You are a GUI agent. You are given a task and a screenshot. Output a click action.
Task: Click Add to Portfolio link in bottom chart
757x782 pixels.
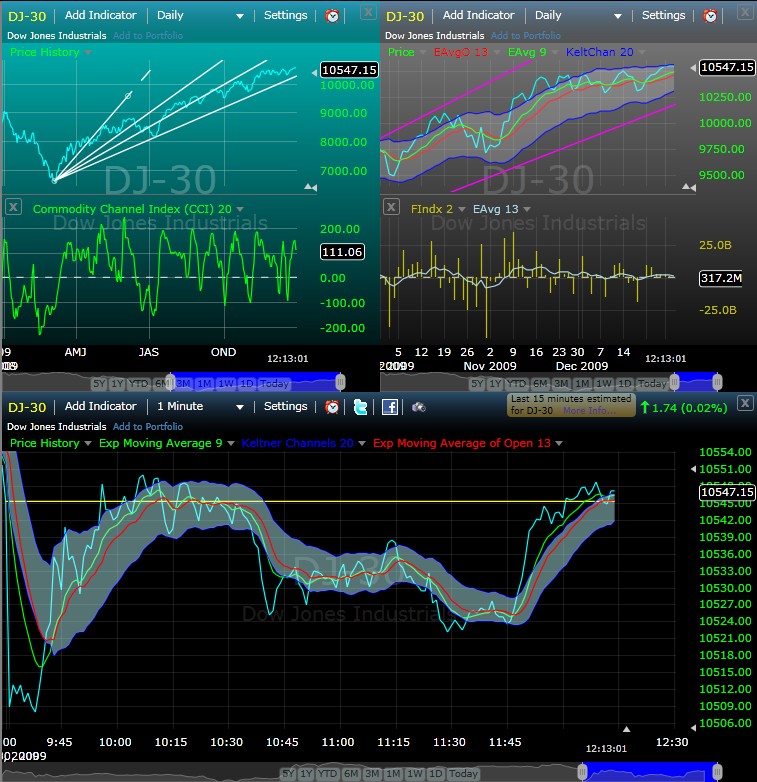[x=148, y=427]
